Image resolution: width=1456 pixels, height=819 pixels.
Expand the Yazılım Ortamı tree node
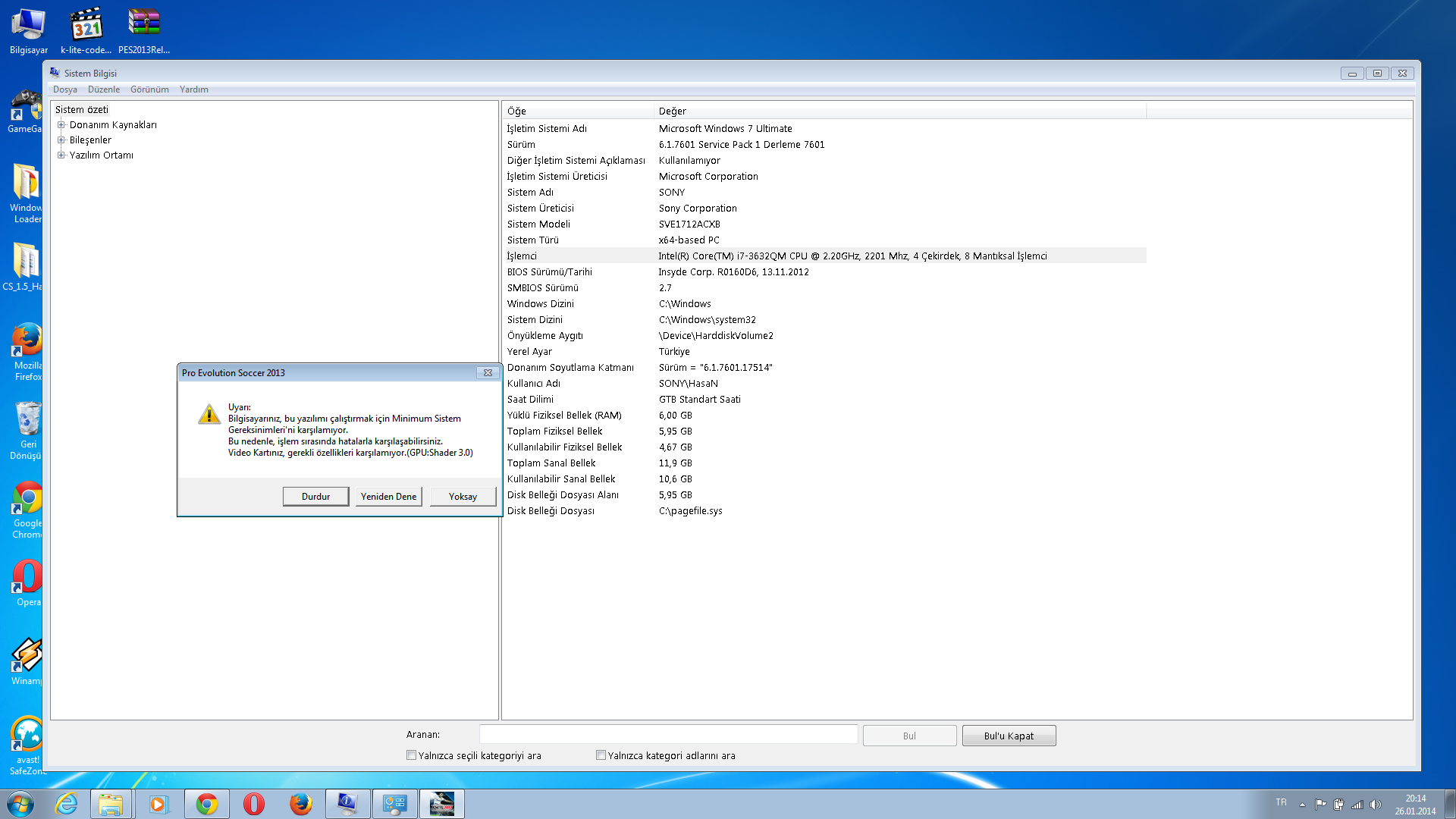coord(61,155)
